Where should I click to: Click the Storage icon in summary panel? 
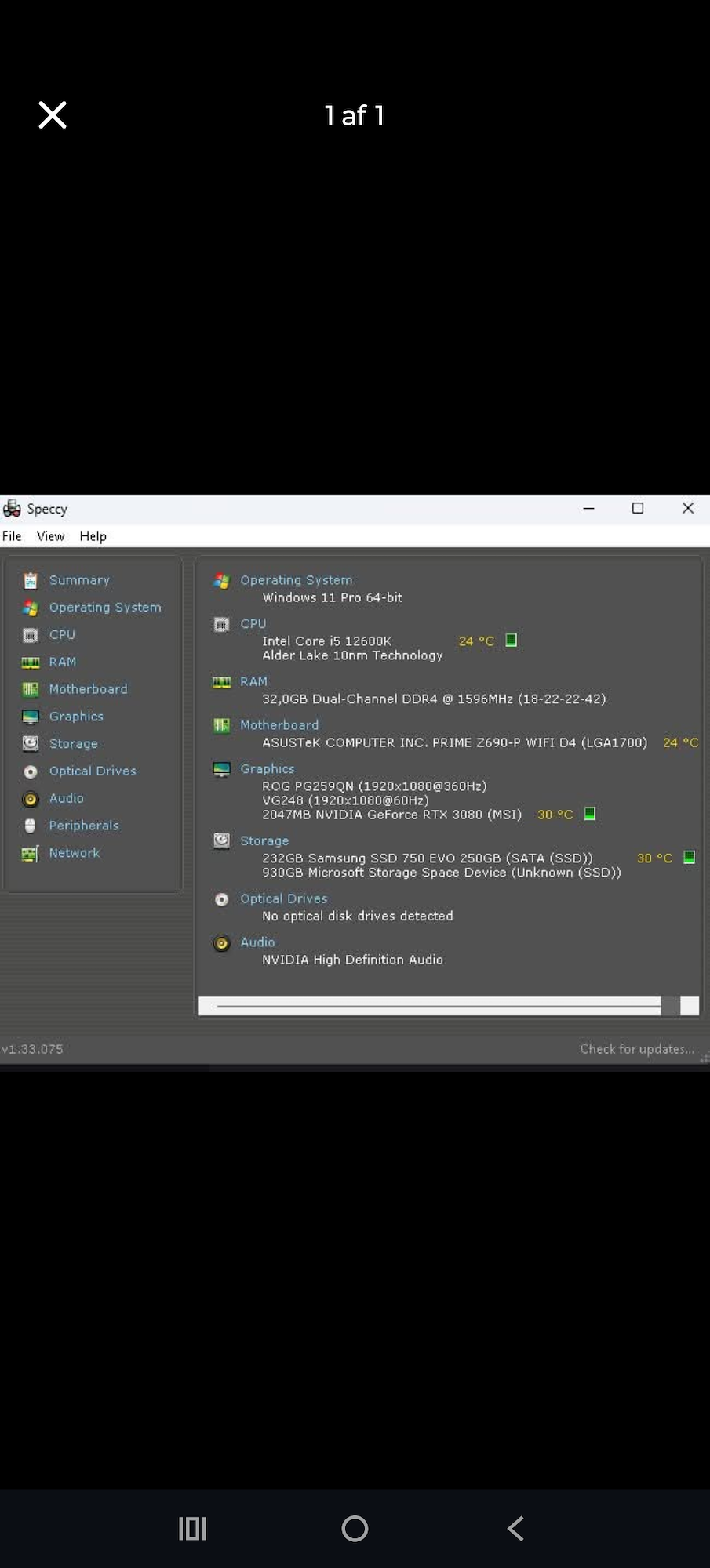coord(222,840)
